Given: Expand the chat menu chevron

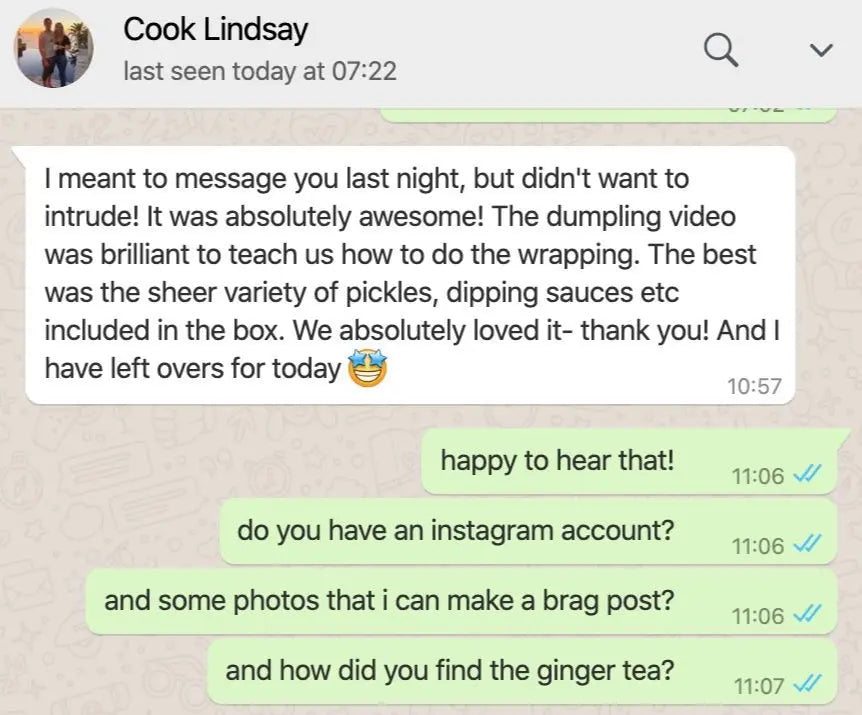Looking at the screenshot, I should (821, 50).
